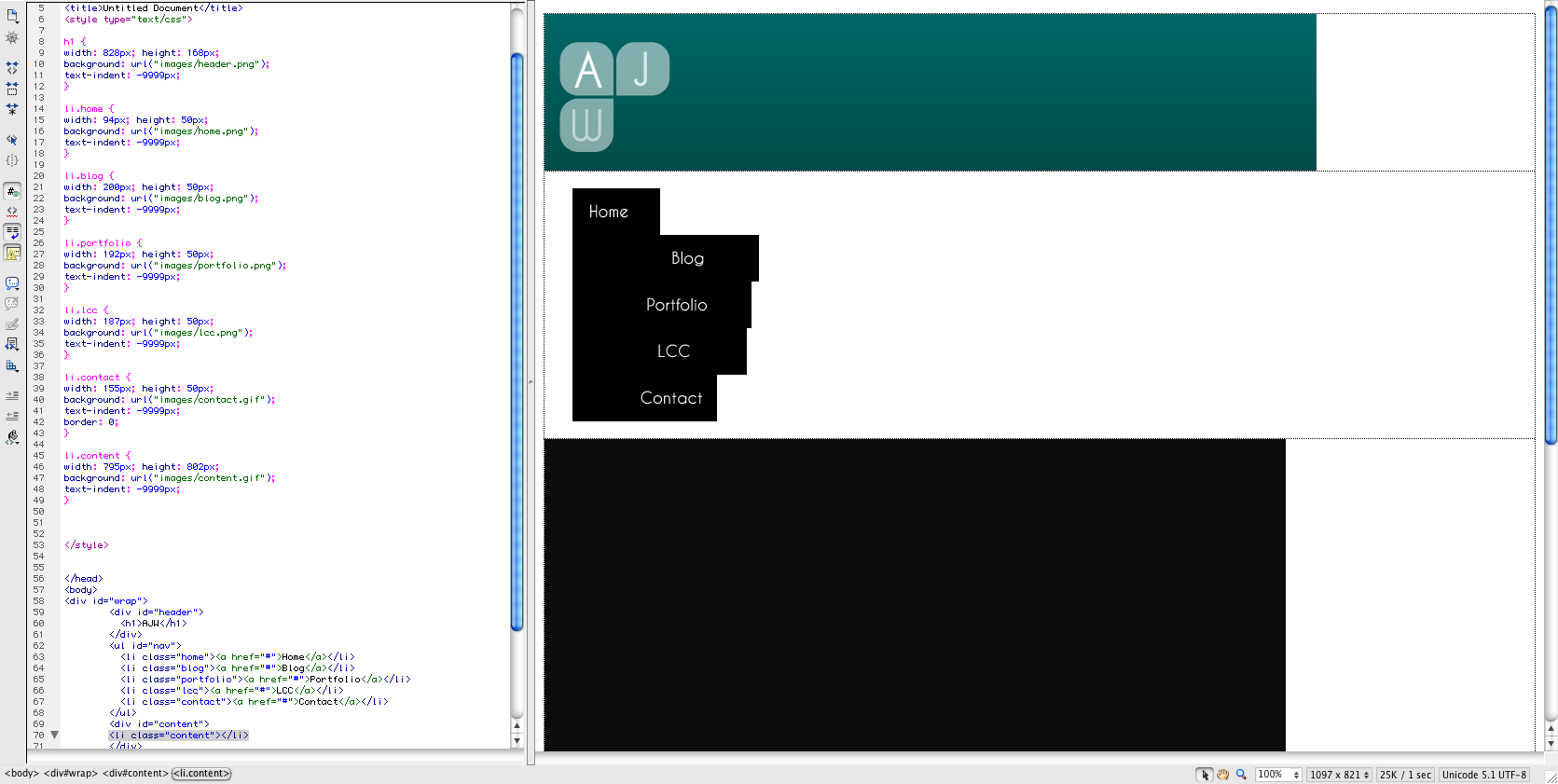Click the Portfolio link in design preview
Viewport: 1558px width, 784px height.
point(677,305)
